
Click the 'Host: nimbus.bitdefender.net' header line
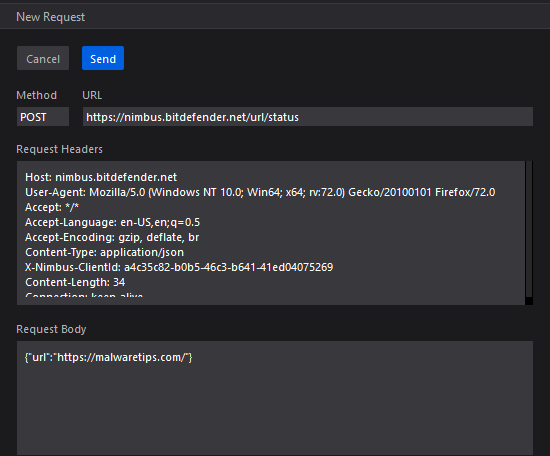[x=101, y=177]
